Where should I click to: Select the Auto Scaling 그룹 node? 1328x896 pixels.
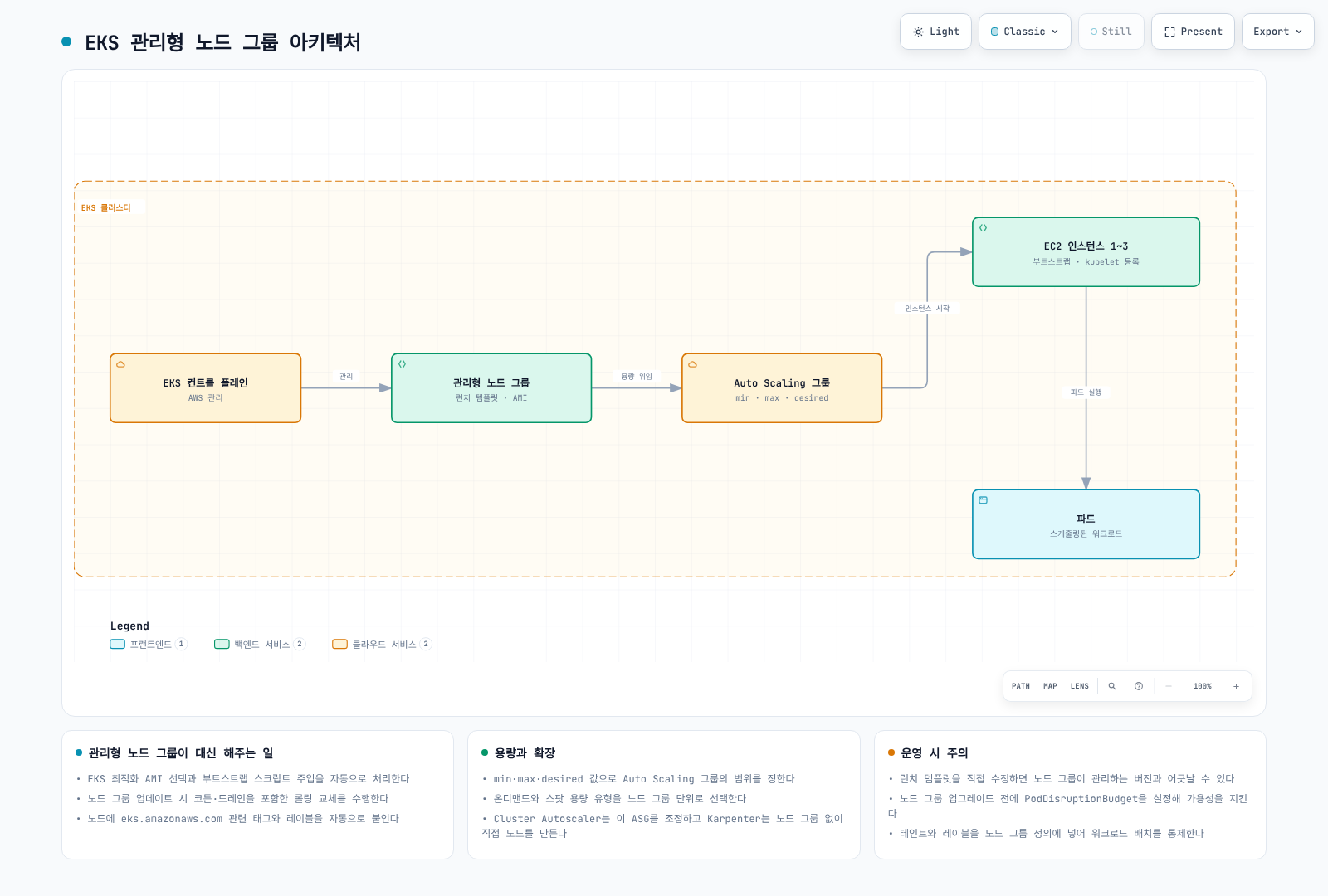(782, 388)
